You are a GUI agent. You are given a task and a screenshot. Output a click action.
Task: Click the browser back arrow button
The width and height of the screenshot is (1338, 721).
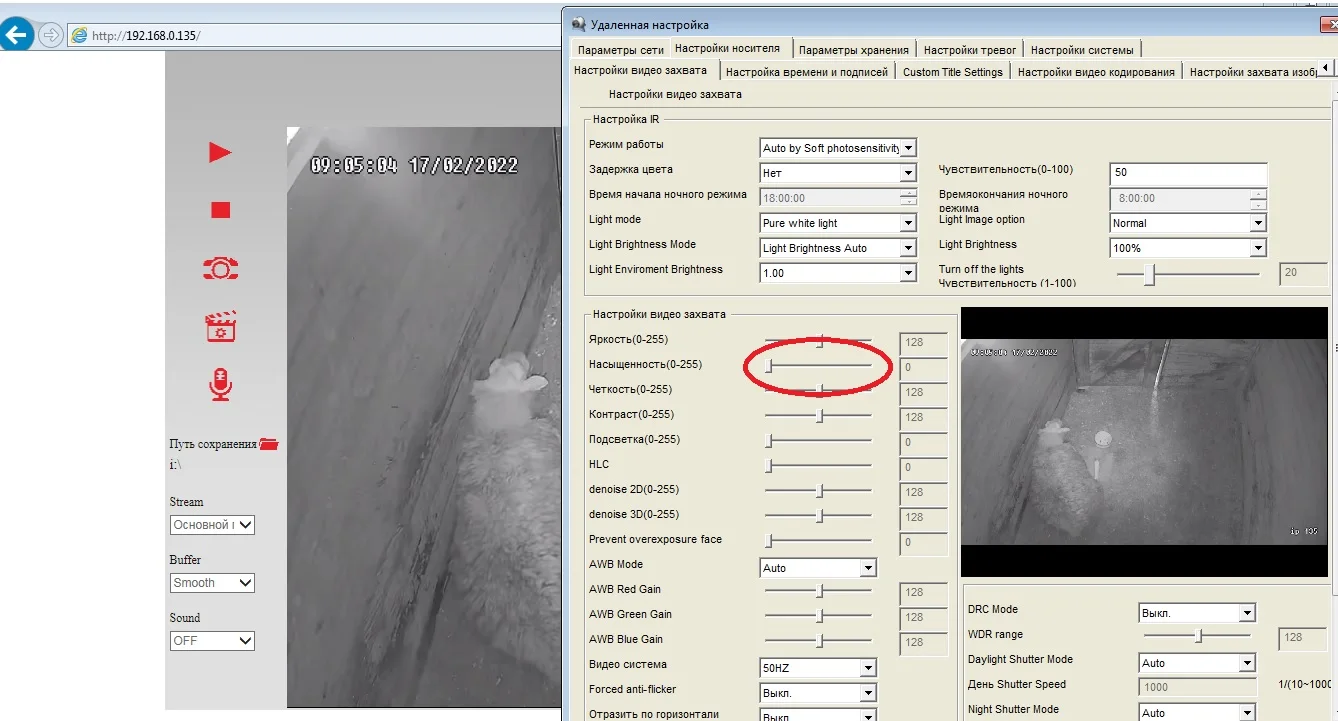click(17, 36)
